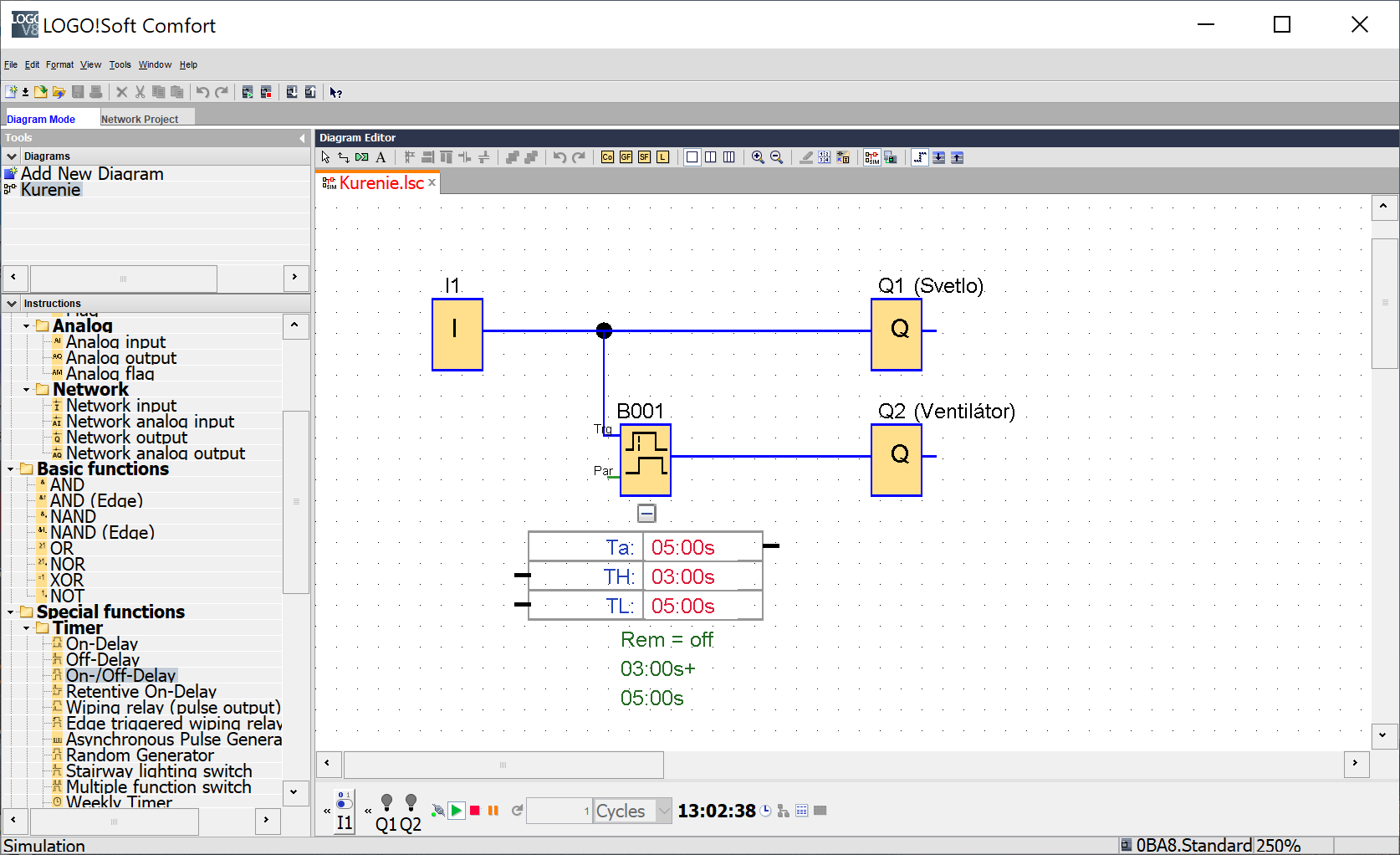Select the Connect tool in editor toolbar

(344, 157)
